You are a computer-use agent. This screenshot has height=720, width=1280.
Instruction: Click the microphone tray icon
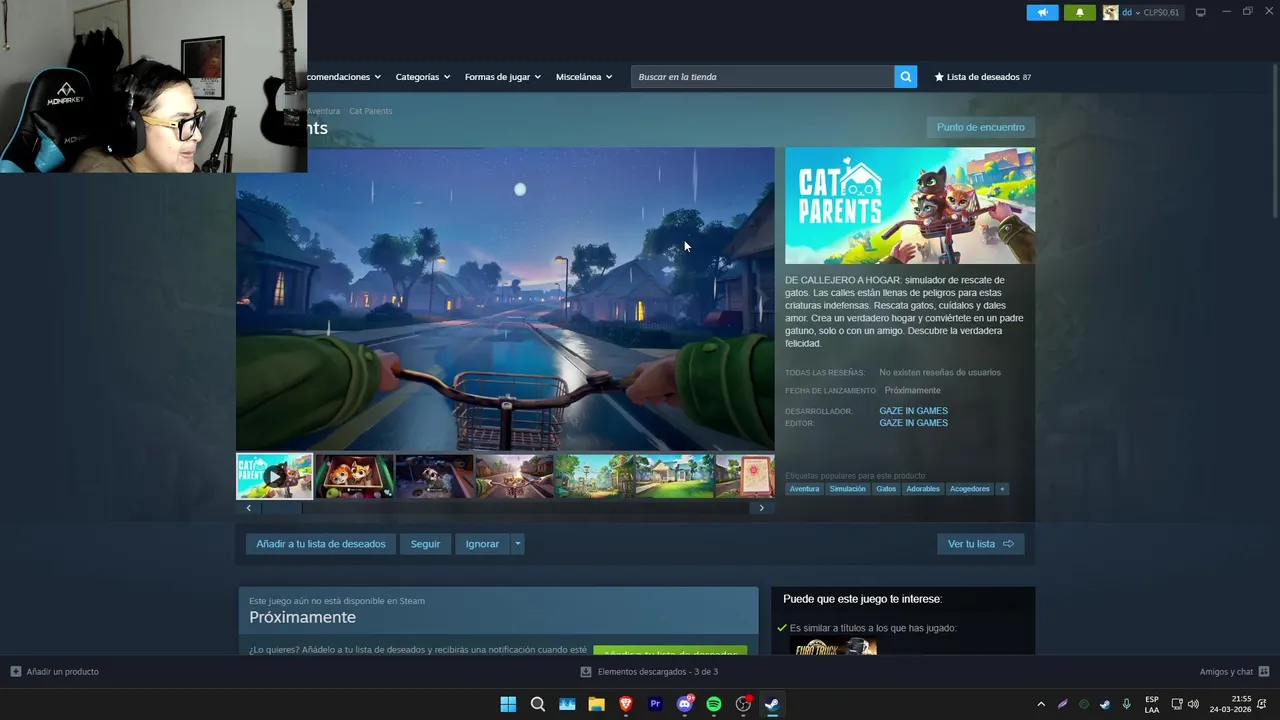click(1126, 704)
